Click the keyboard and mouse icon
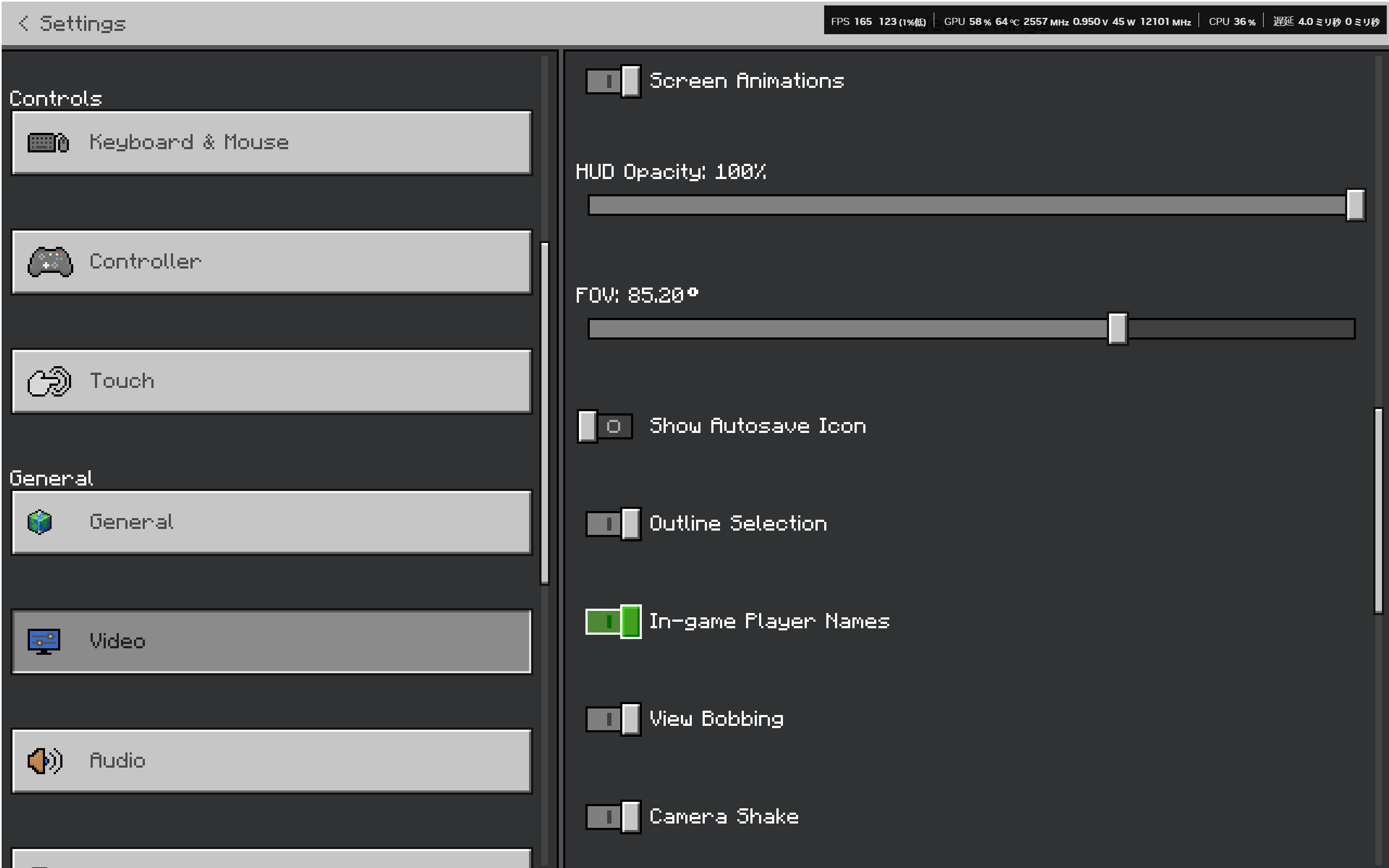The width and height of the screenshot is (1389, 868). pos(48,142)
